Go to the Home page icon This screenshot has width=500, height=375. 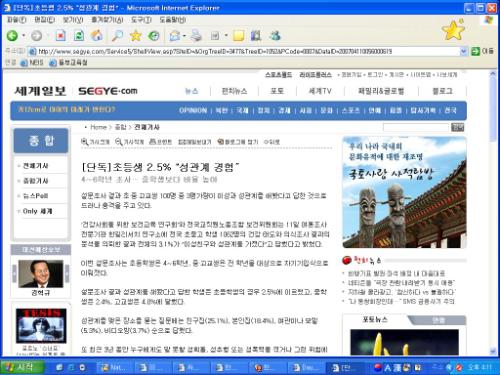(97, 35)
